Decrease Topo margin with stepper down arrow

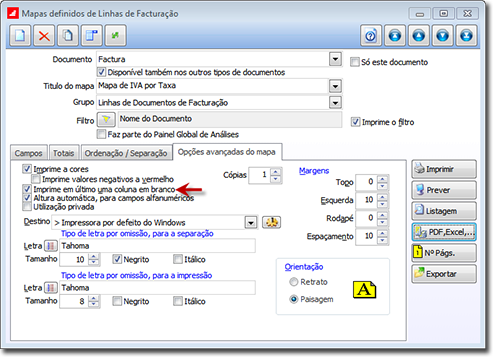tap(383, 186)
